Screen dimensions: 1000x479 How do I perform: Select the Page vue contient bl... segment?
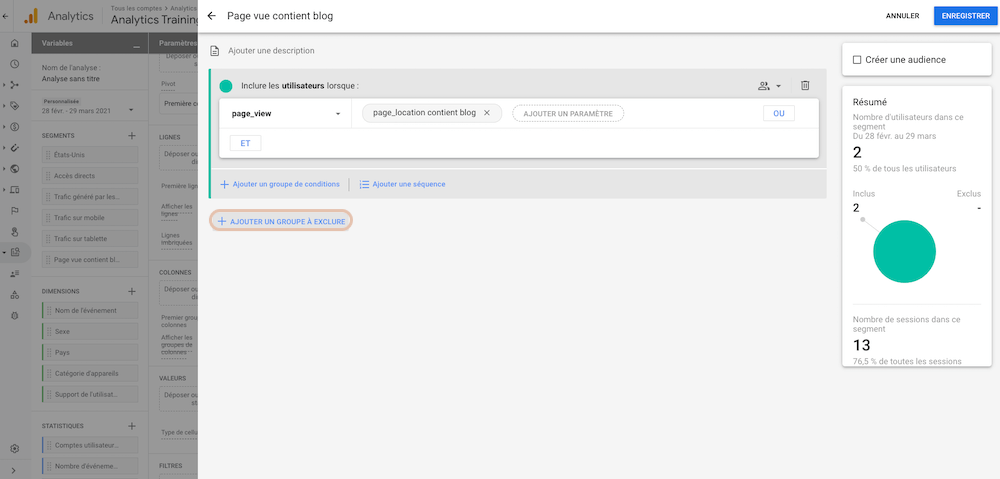coord(90,260)
